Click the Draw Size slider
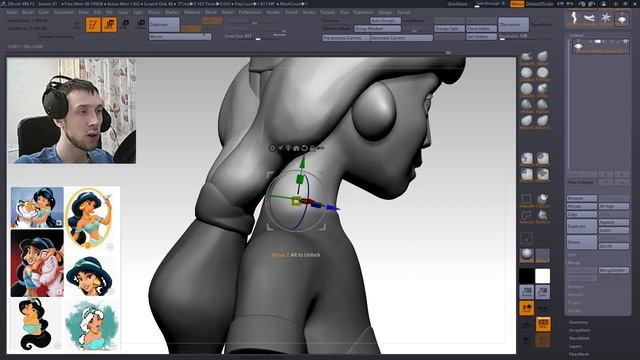 click(x=255, y=37)
